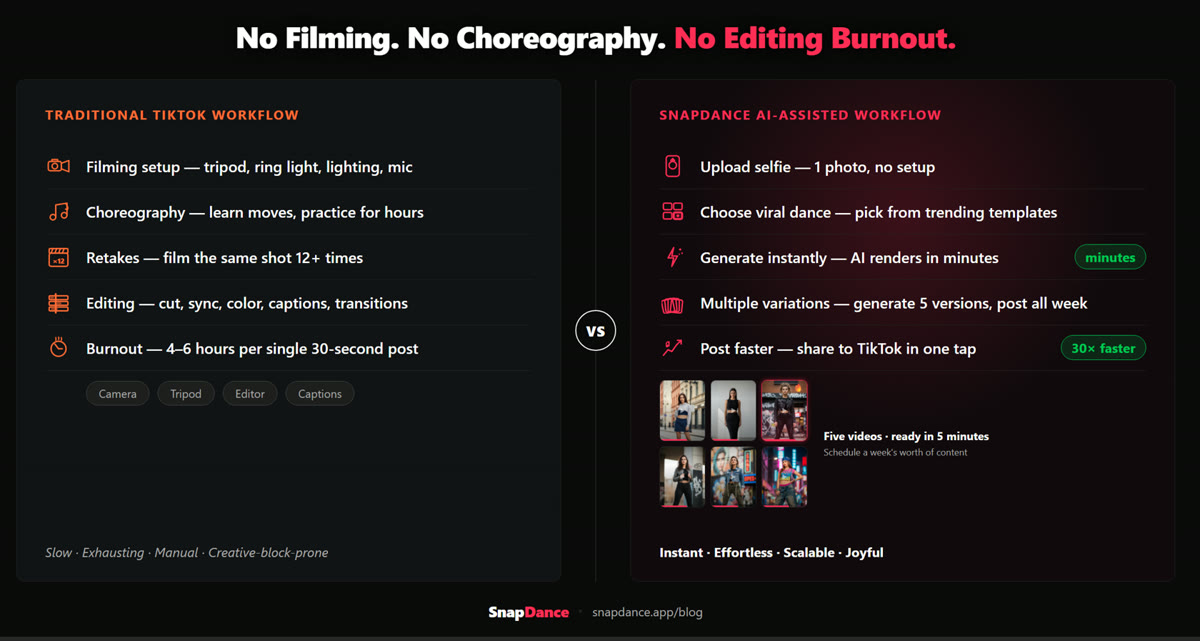This screenshot has height=641, width=1200.
Task: Click the SnapDance AI-Assisted Workflow heading
Action: click(x=800, y=115)
